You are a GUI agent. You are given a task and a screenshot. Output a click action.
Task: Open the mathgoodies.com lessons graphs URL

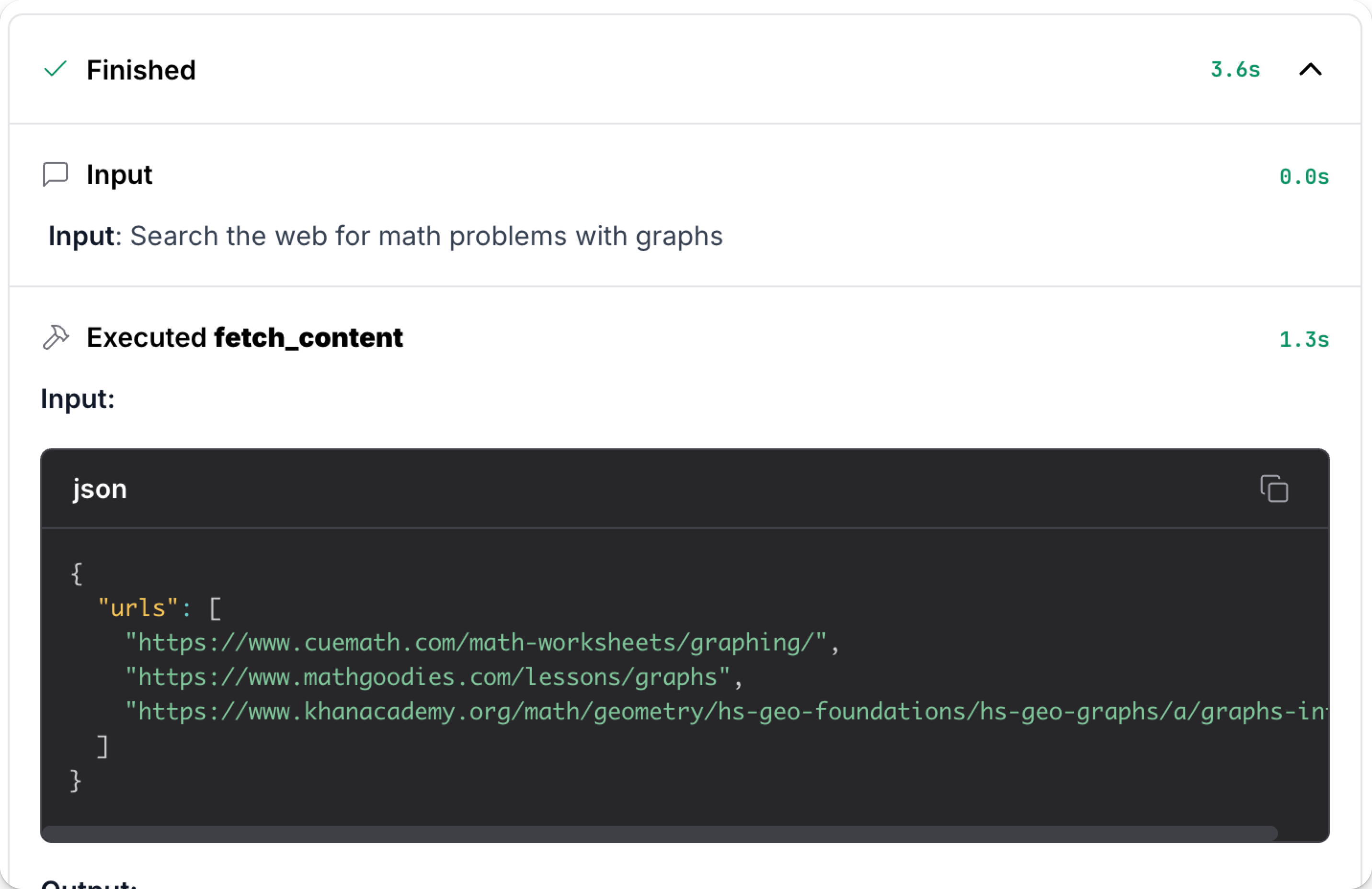click(x=428, y=677)
